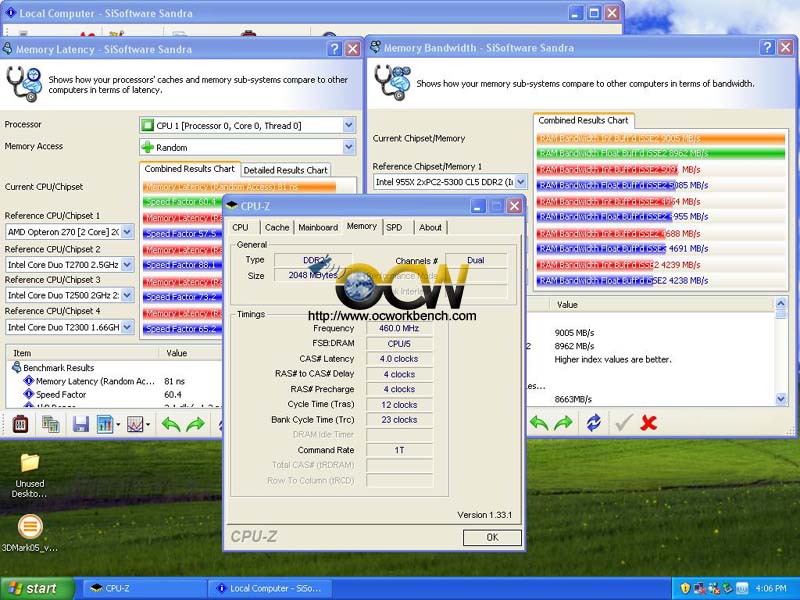Image resolution: width=800 pixels, height=600 pixels.
Task: Click the floppy disk save icon in Memory Latency
Action: point(81,423)
